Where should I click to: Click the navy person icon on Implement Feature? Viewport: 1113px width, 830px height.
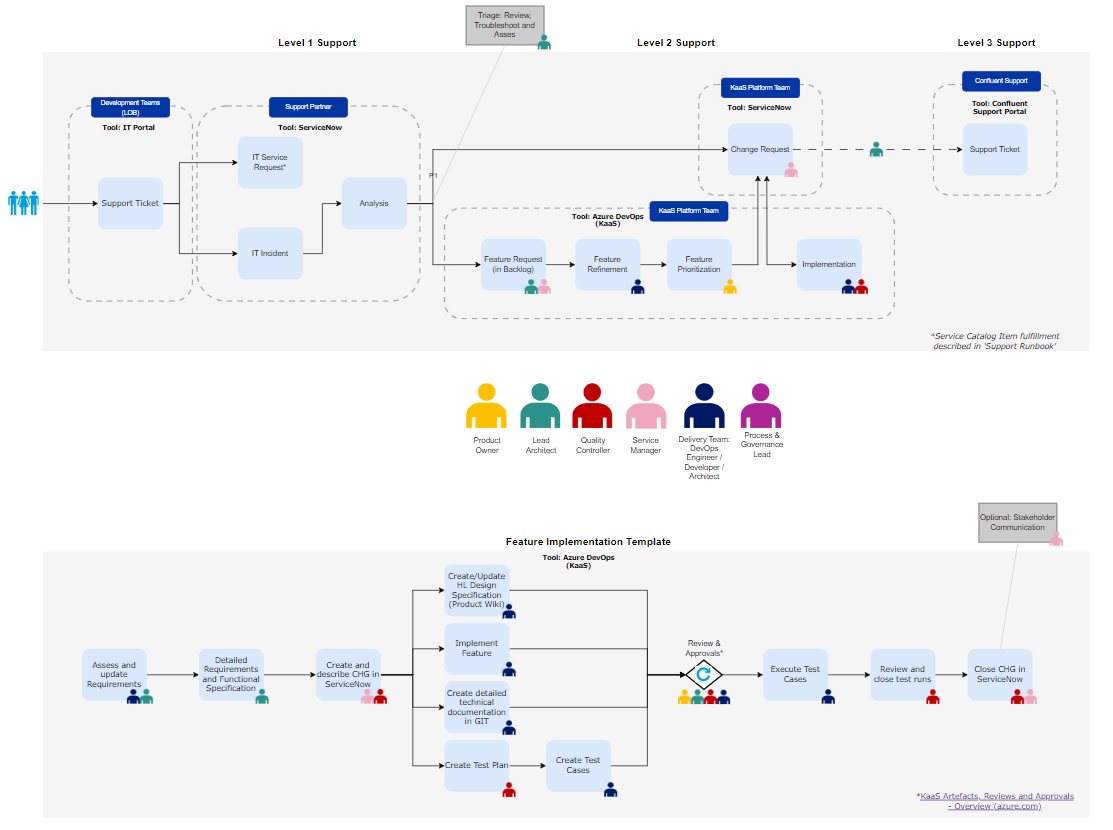[509, 669]
